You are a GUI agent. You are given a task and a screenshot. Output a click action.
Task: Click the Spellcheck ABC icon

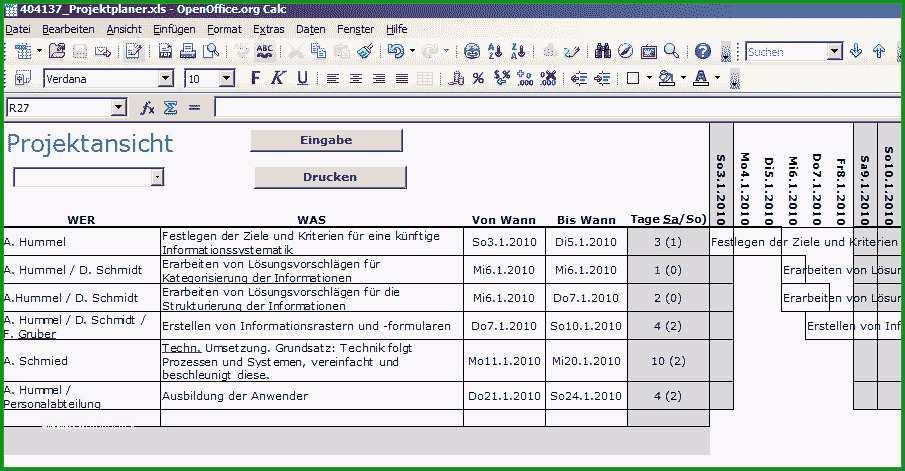click(264, 51)
